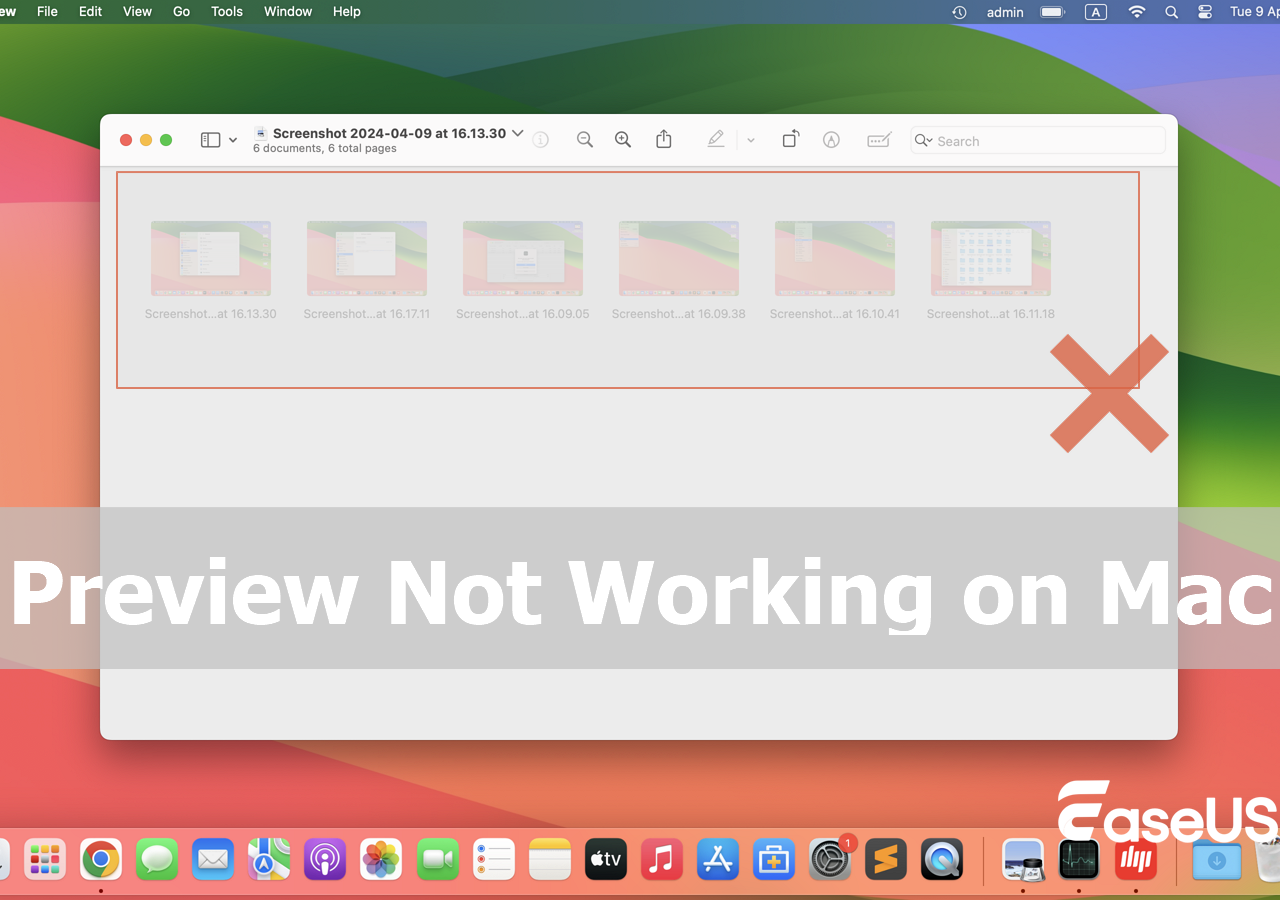Expand the sidebar view options chevron
Image resolution: width=1280 pixels, height=900 pixels.
233,139
